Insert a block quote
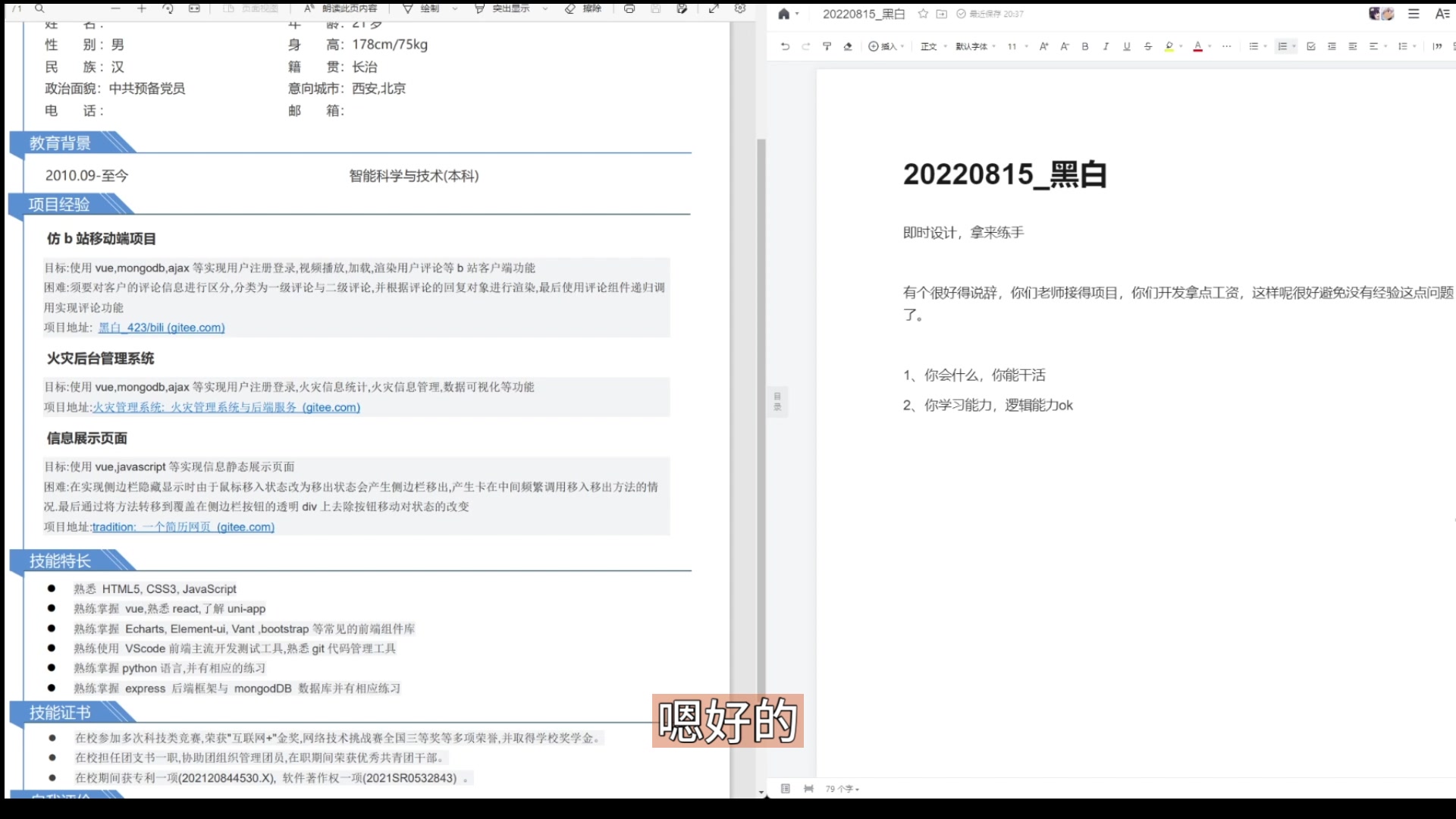This screenshot has width=1456, height=819. coord(1437,46)
